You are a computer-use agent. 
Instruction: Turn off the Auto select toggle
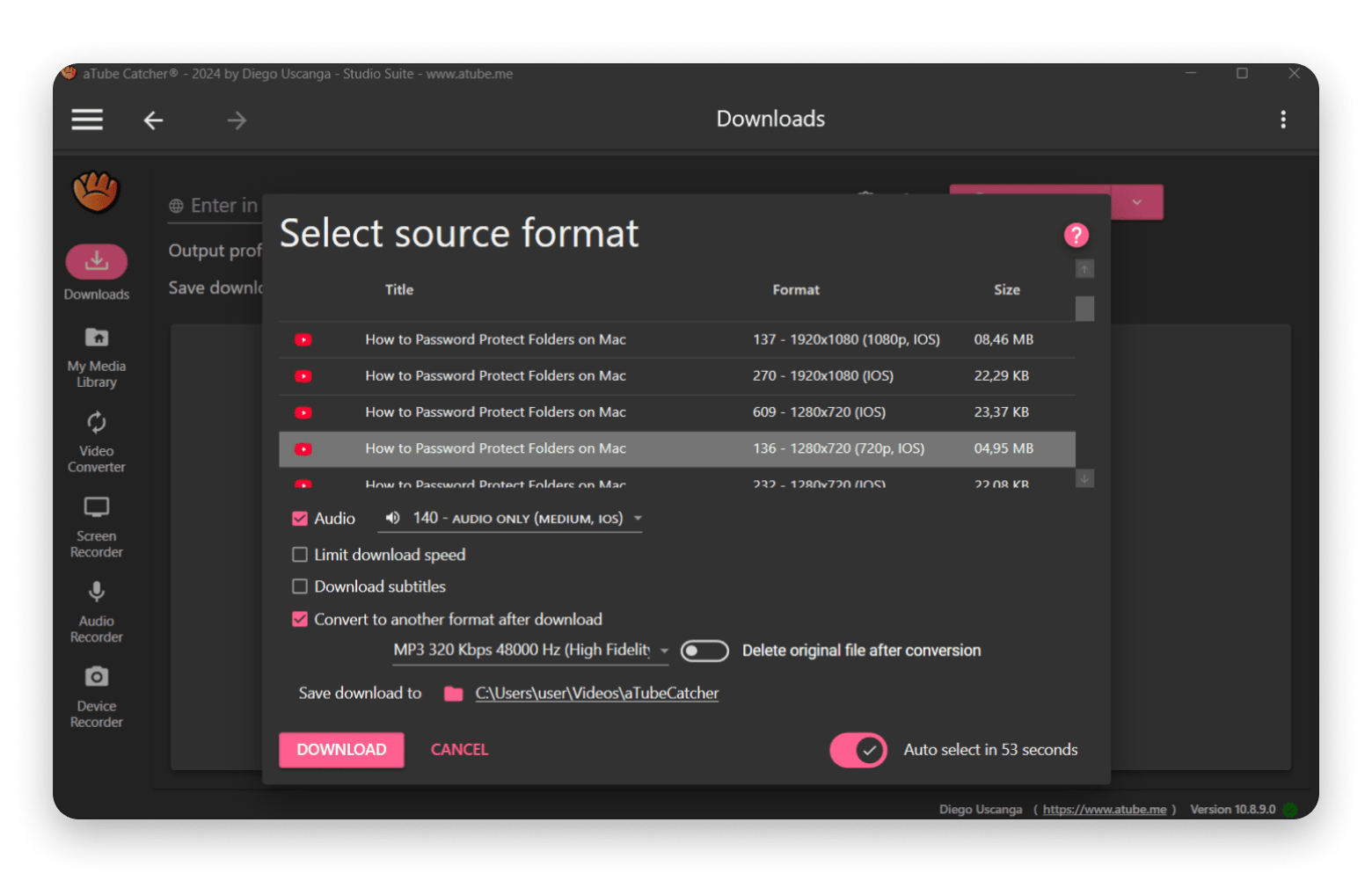[x=858, y=750]
